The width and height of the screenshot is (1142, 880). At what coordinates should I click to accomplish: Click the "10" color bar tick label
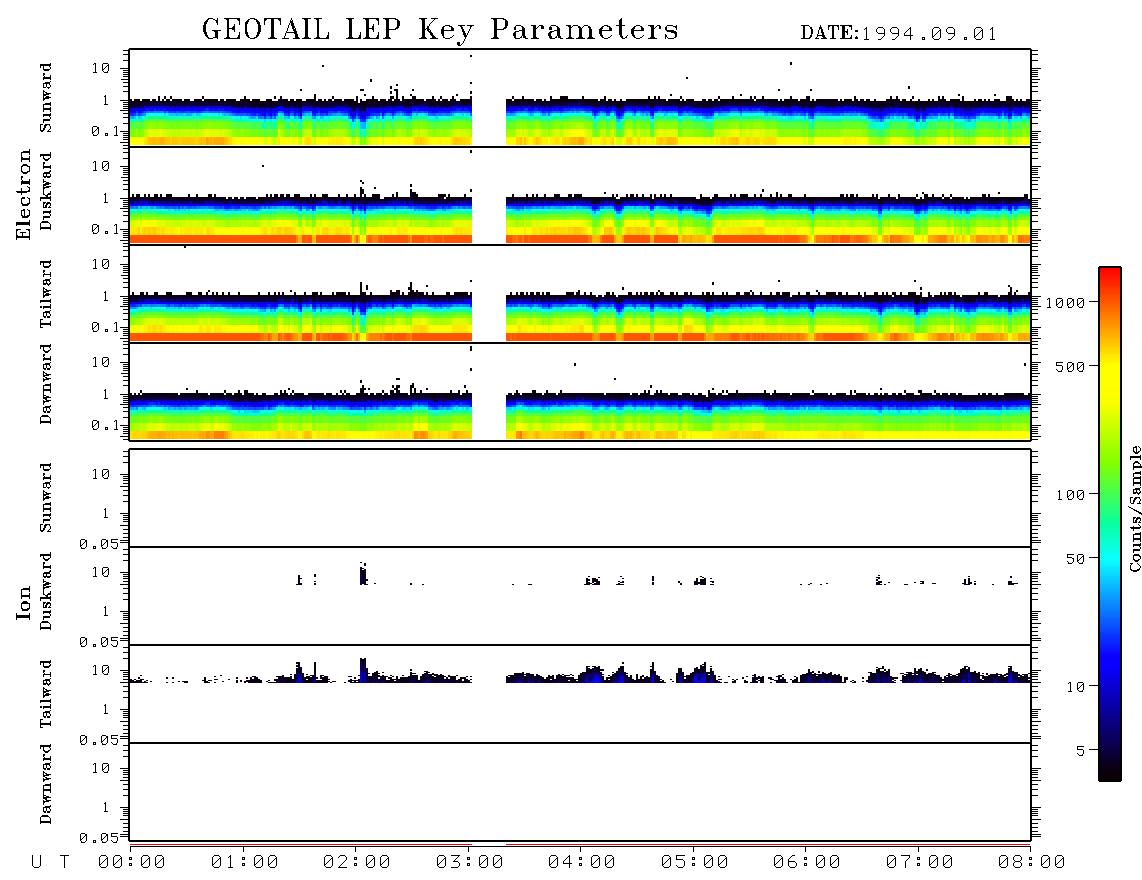[x=1075, y=687]
